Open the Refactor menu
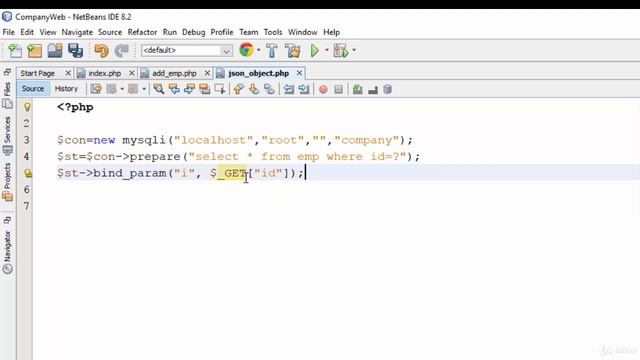640x360 pixels. (x=142, y=32)
